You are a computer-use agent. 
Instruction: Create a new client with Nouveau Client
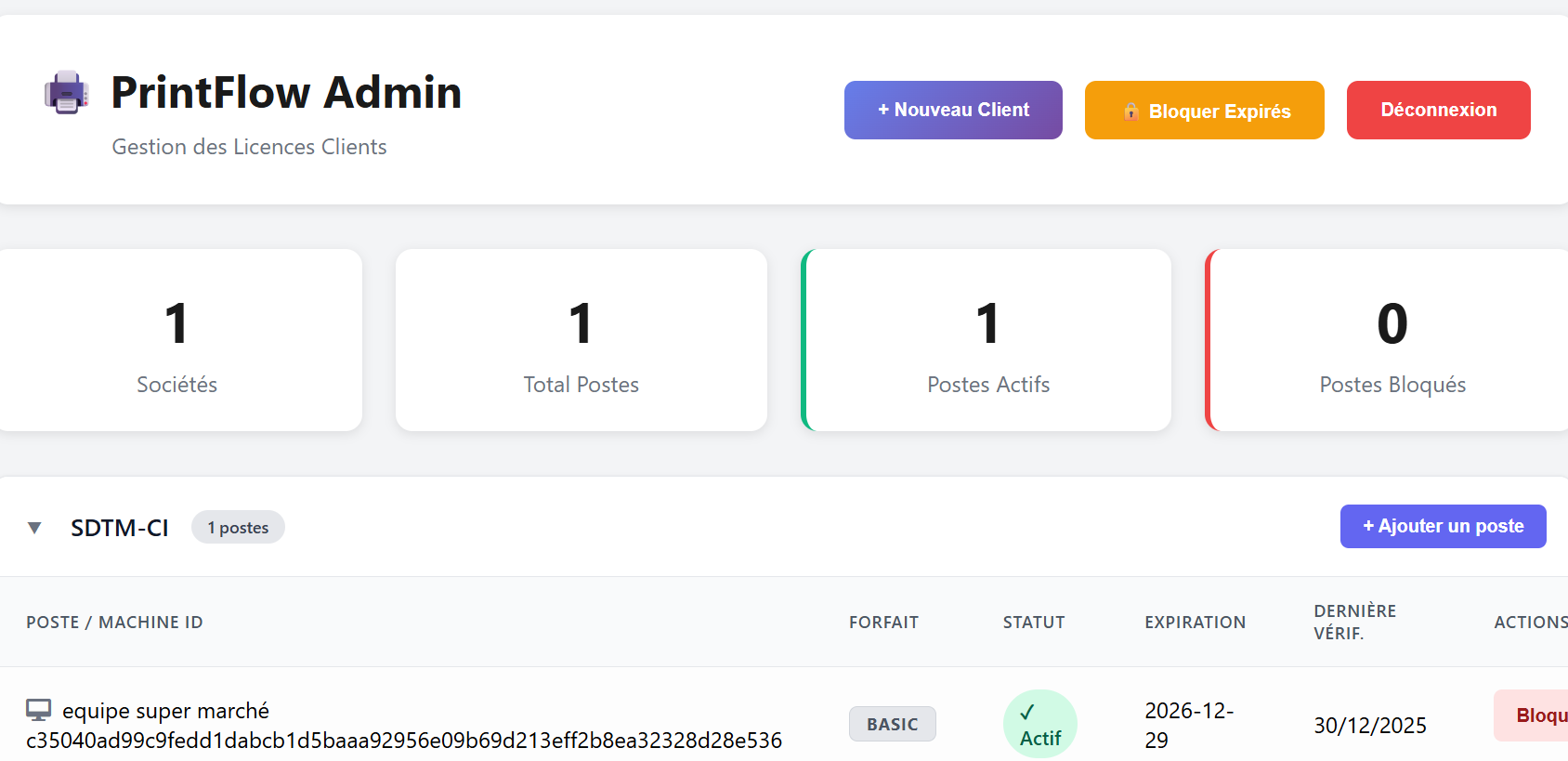click(952, 110)
